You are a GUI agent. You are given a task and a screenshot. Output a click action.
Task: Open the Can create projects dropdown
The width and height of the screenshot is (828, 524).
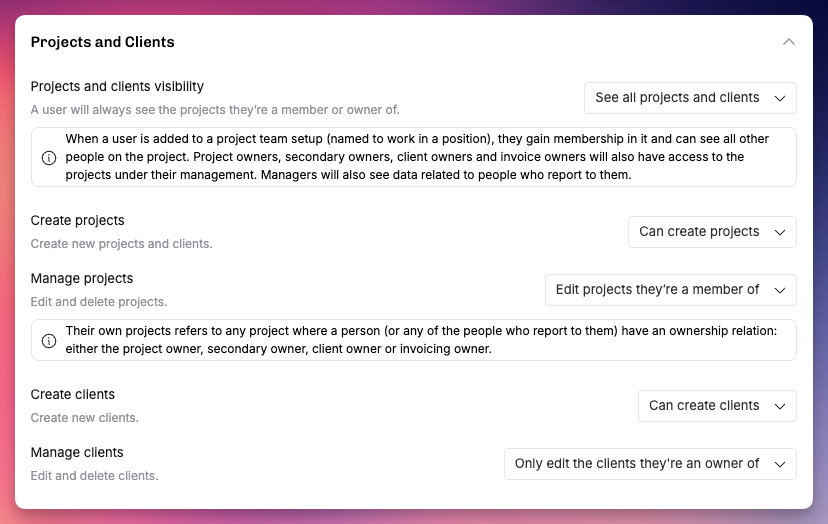click(712, 232)
